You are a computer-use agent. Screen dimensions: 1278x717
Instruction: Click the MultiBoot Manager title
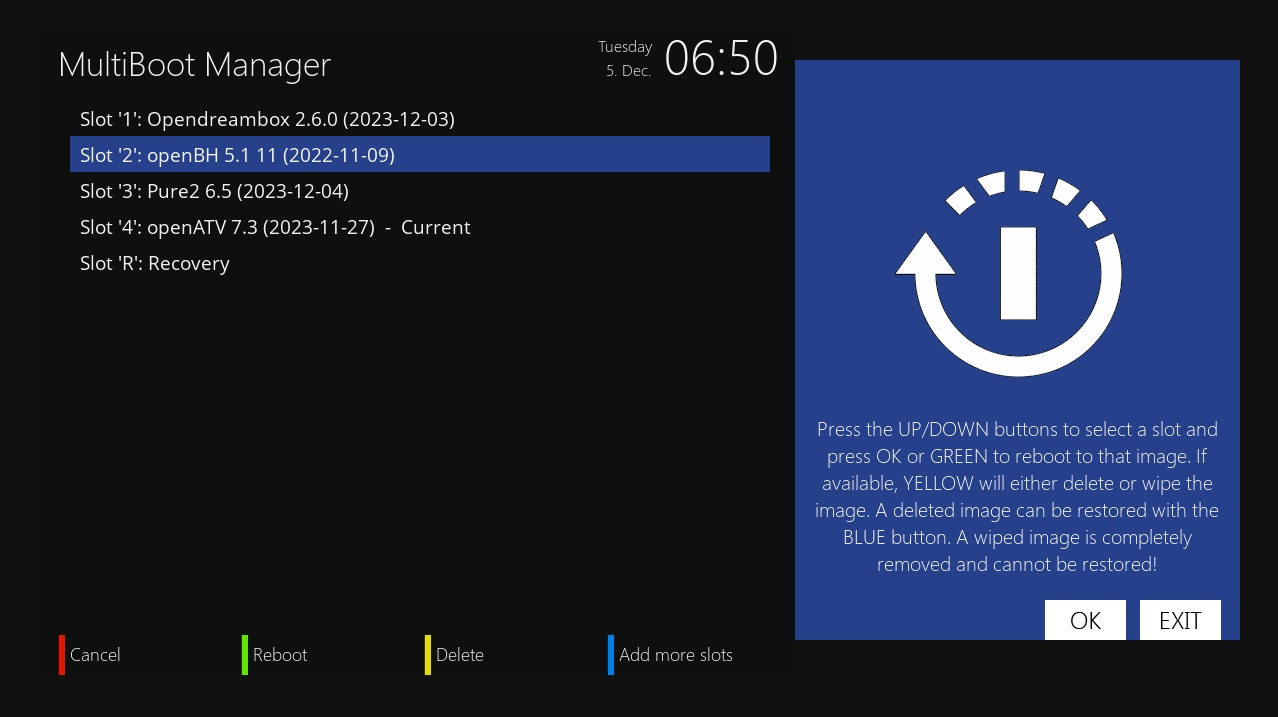pos(194,65)
